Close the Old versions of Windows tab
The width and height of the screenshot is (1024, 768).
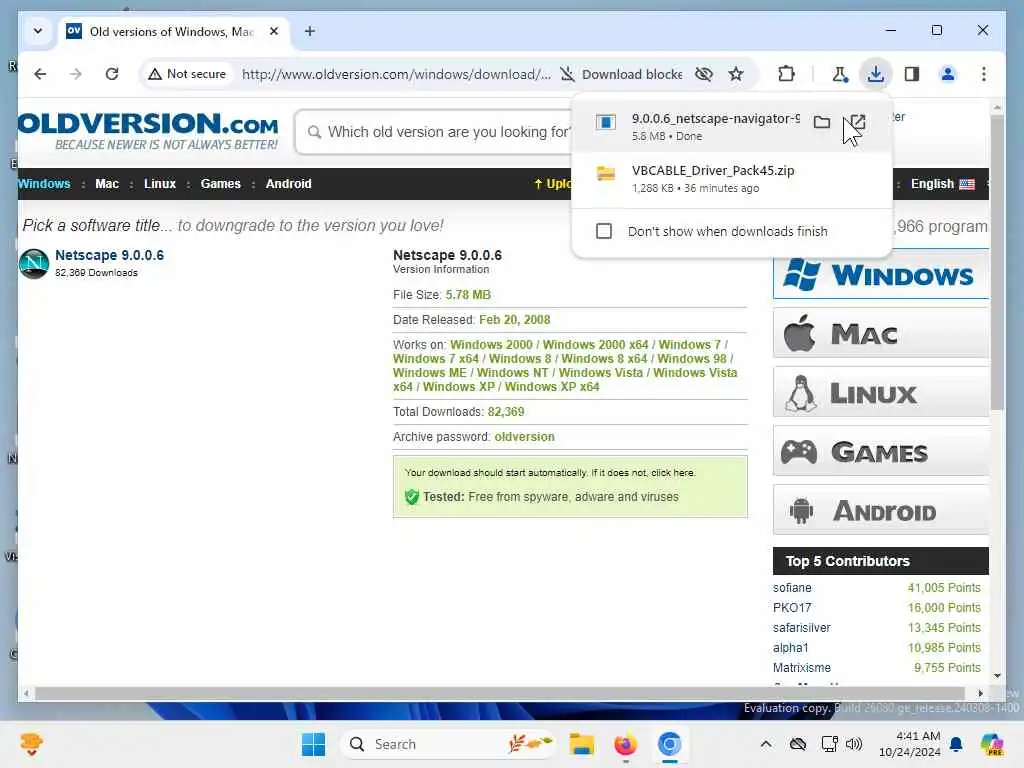[274, 31]
